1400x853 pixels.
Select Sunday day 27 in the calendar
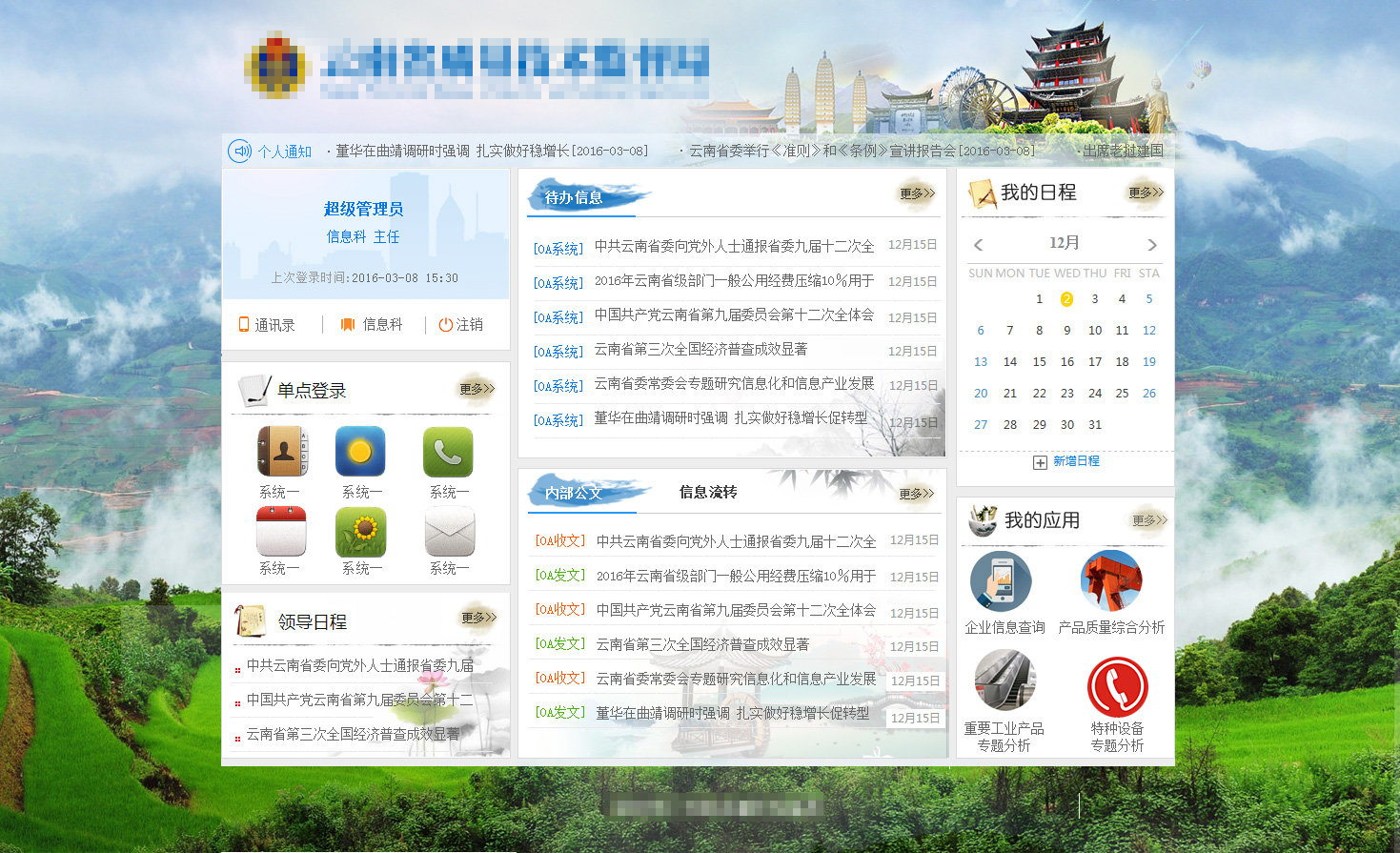pos(981,425)
